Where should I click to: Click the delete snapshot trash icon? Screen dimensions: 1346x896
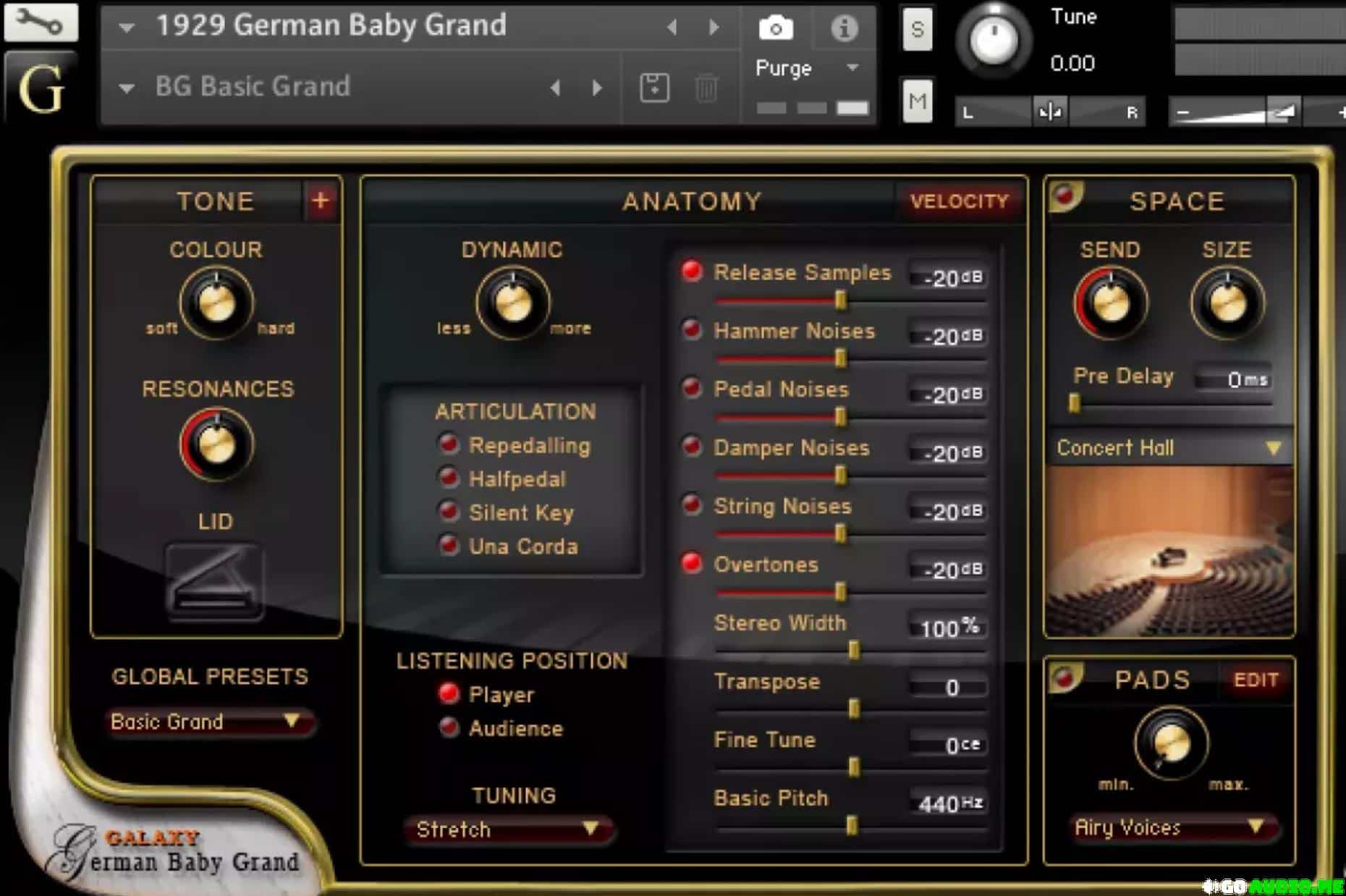[706, 88]
